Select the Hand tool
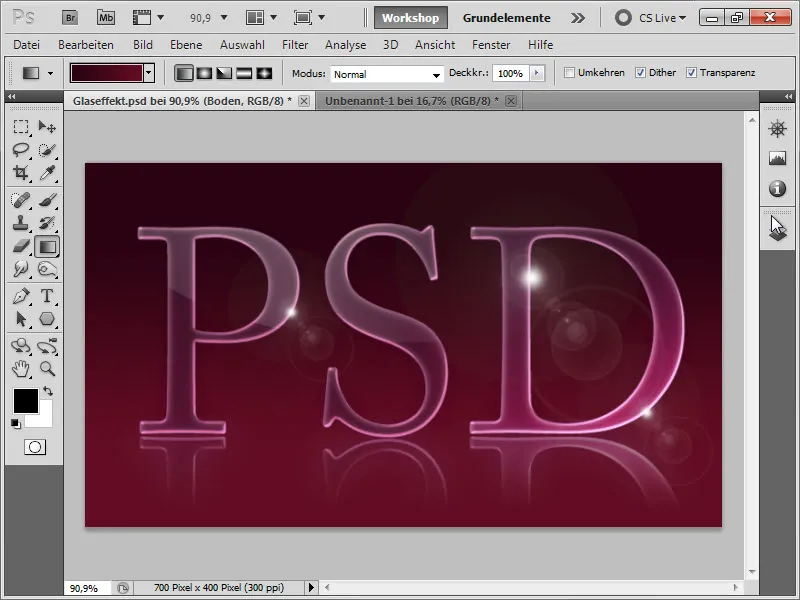This screenshot has height=600, width=800. 21,369
